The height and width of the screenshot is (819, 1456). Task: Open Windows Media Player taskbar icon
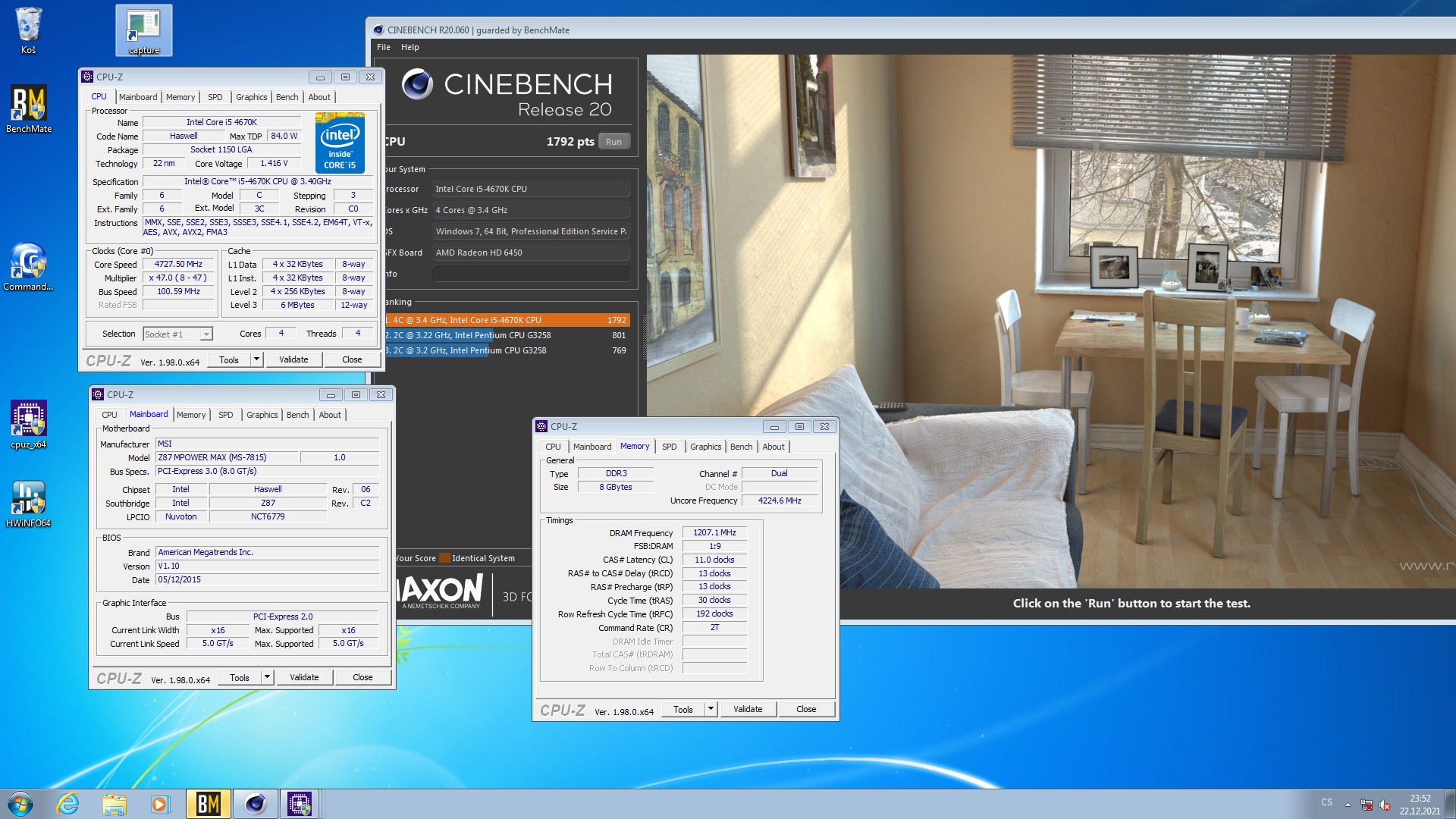click(x=159, y=804)
